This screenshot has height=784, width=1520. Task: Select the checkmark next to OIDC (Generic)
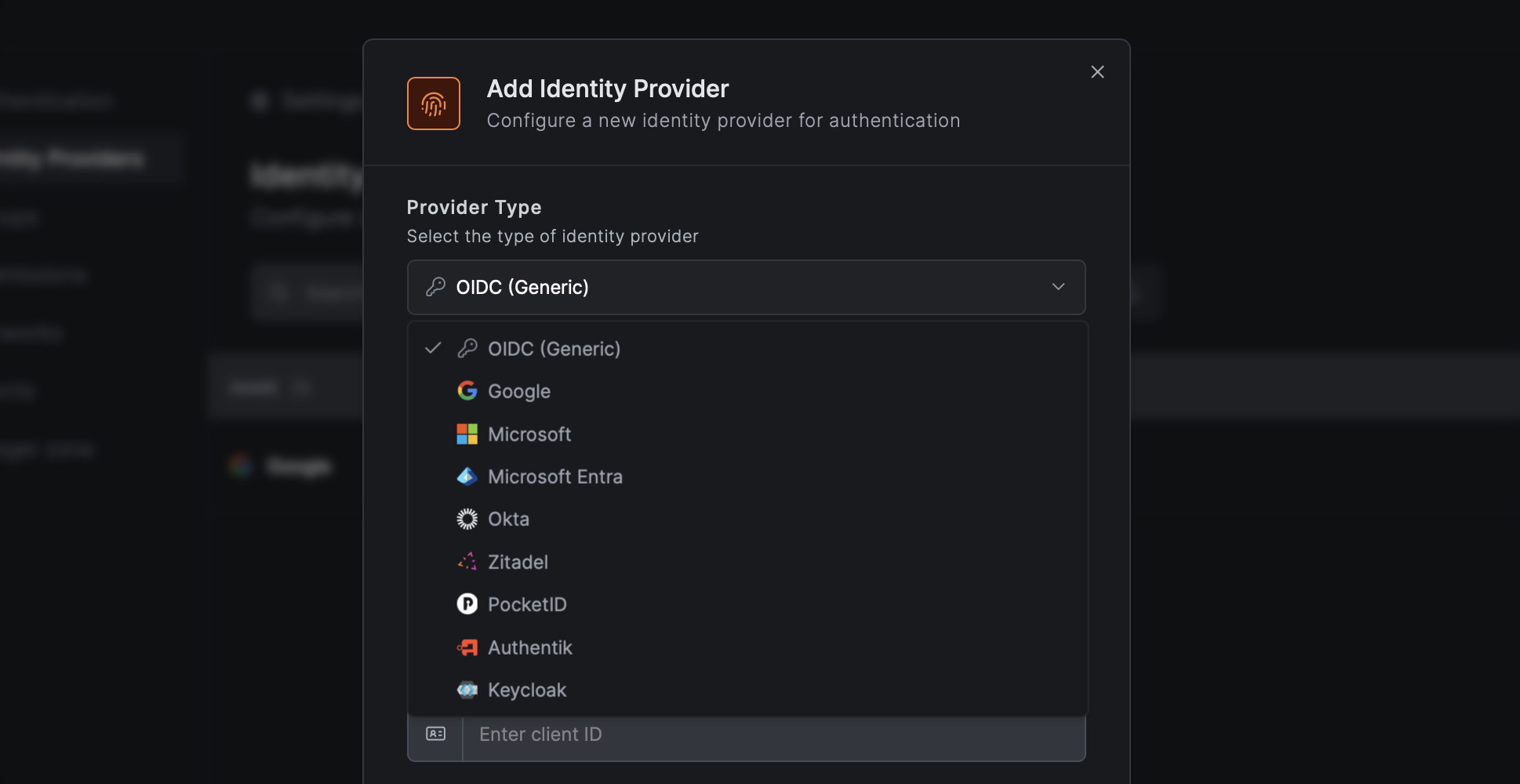coord(433,348)
